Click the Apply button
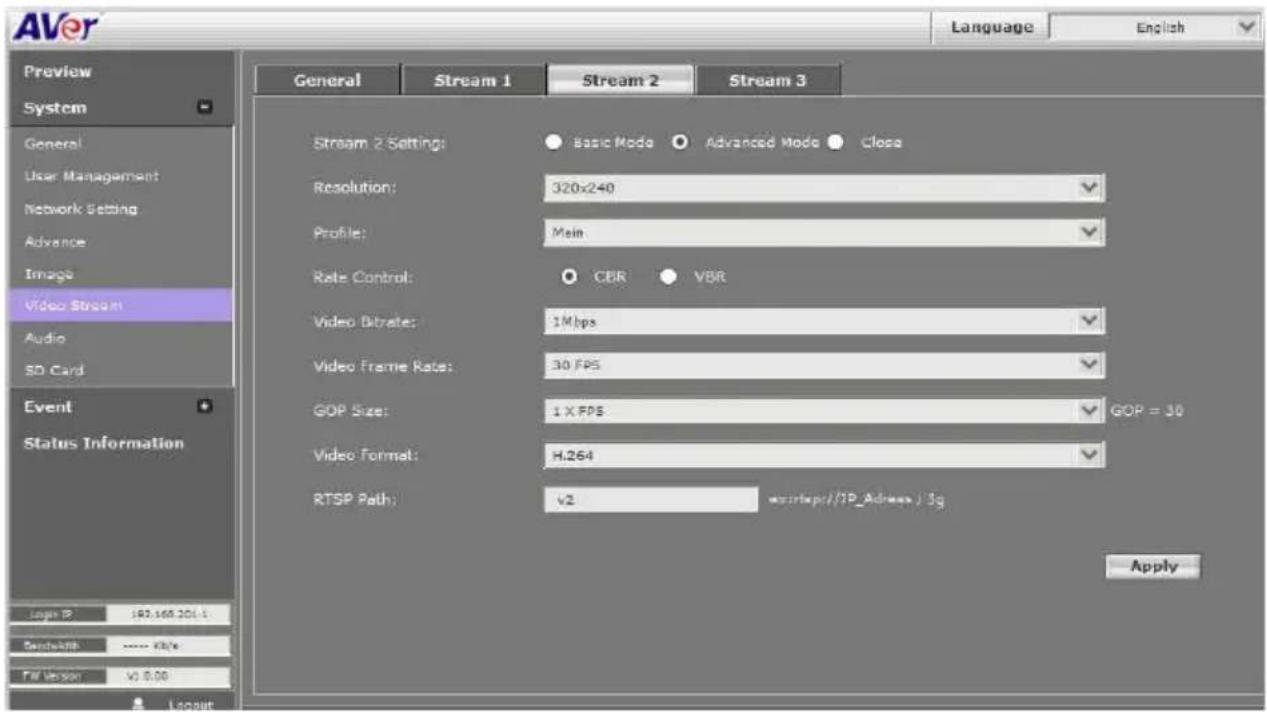This screenshot has width=1267, height=712. pos(1153,566)
